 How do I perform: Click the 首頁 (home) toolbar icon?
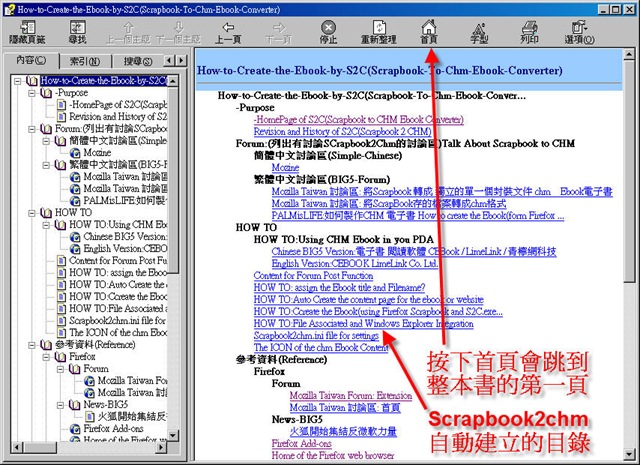429,27
